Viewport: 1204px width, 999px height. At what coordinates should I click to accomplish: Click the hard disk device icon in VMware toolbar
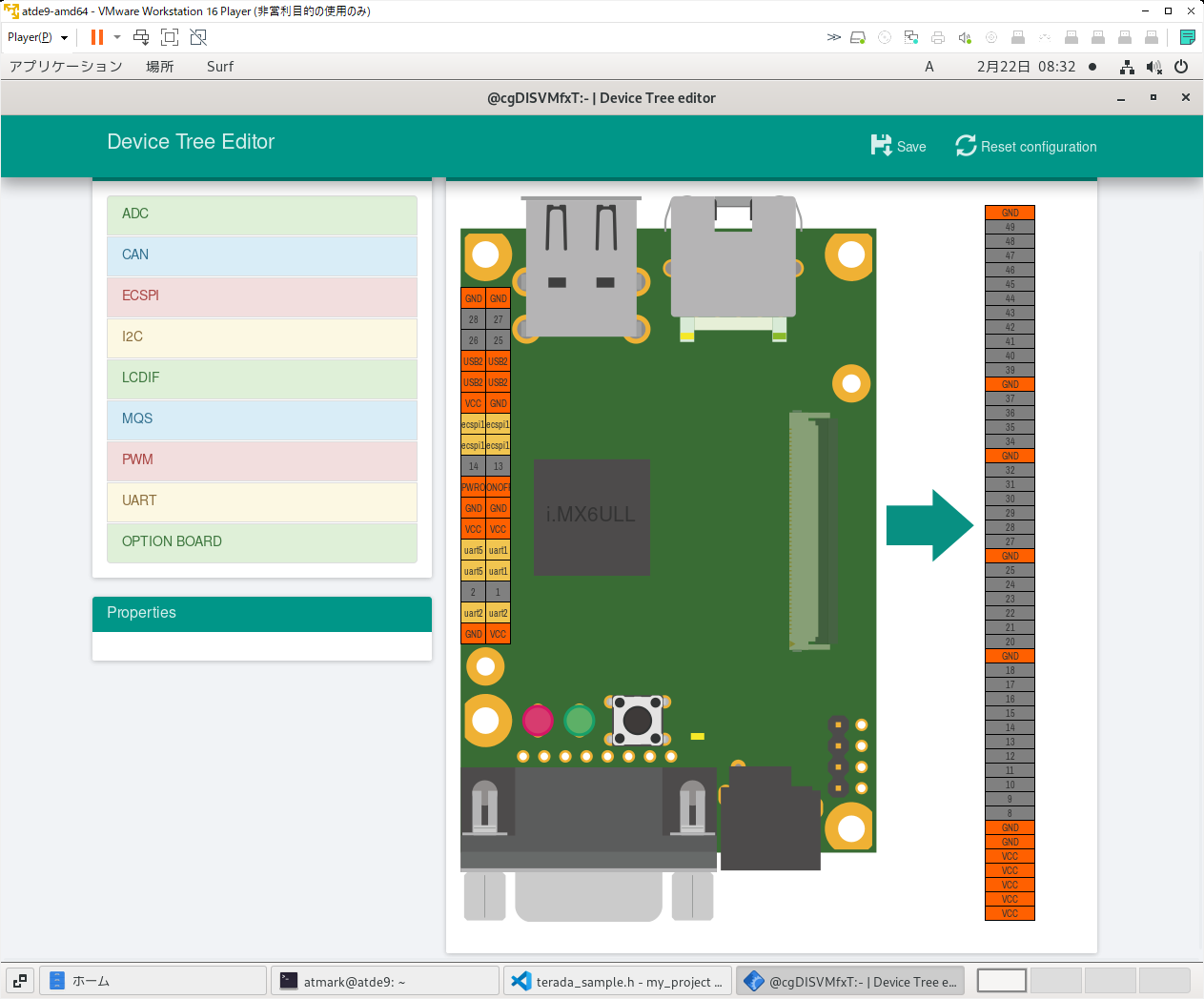[x=858, y=37]
